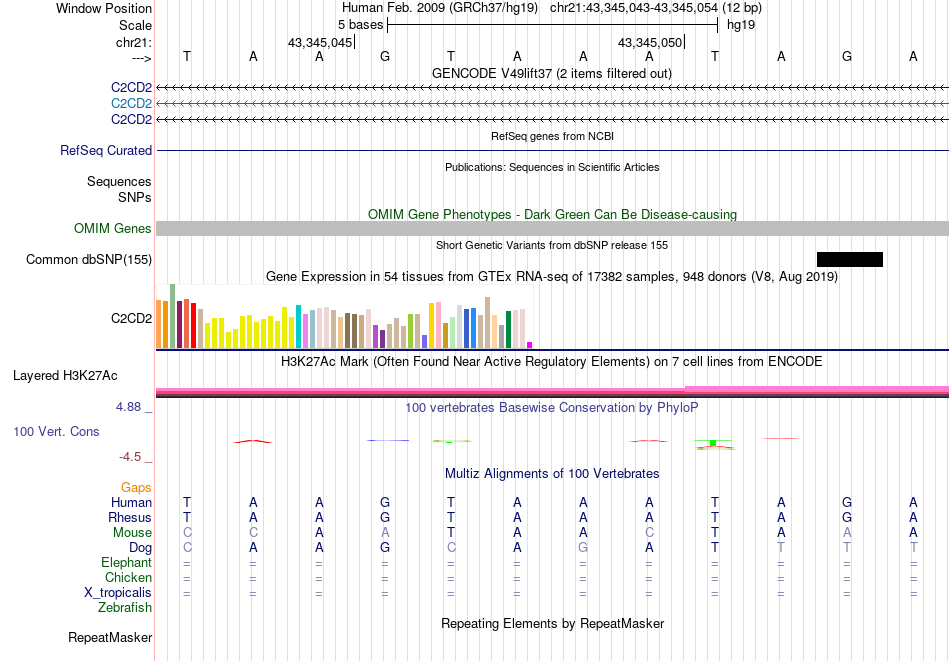Click the hg19 label next to the scale bar
950x661 pixels.
[741, 25]
